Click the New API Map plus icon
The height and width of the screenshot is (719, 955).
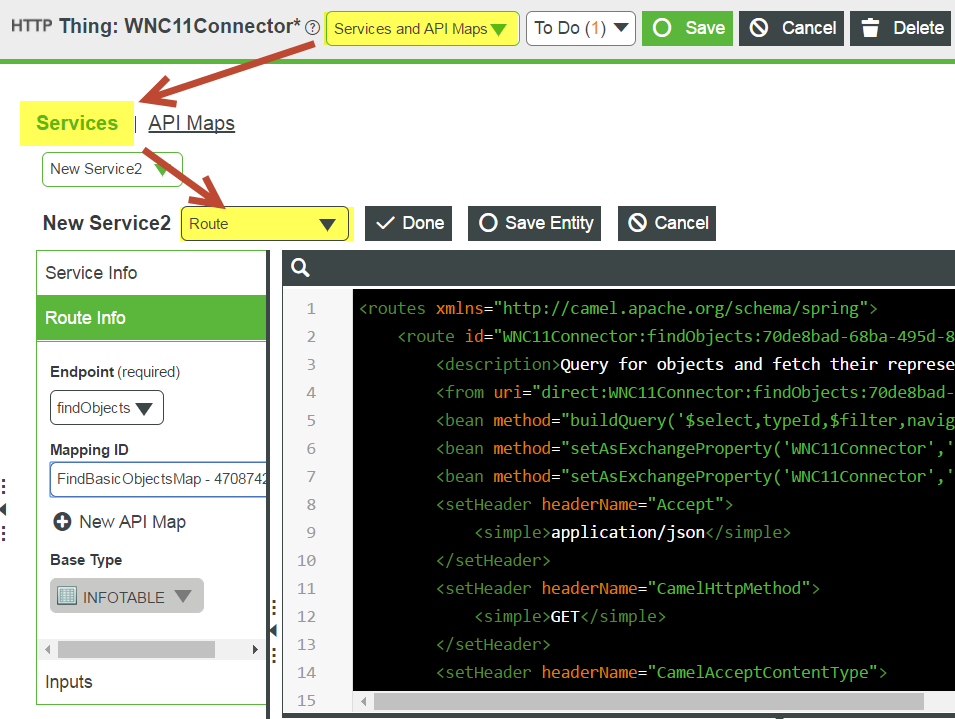pyautogui.click(x=62, y=522)
